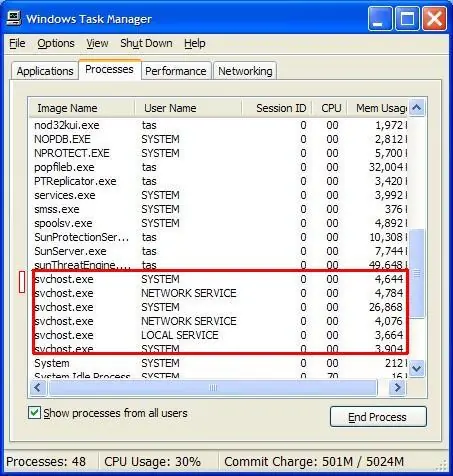Click Commit Charge status bar entry
The image size is (453, 476).
[x=314, y=462]
